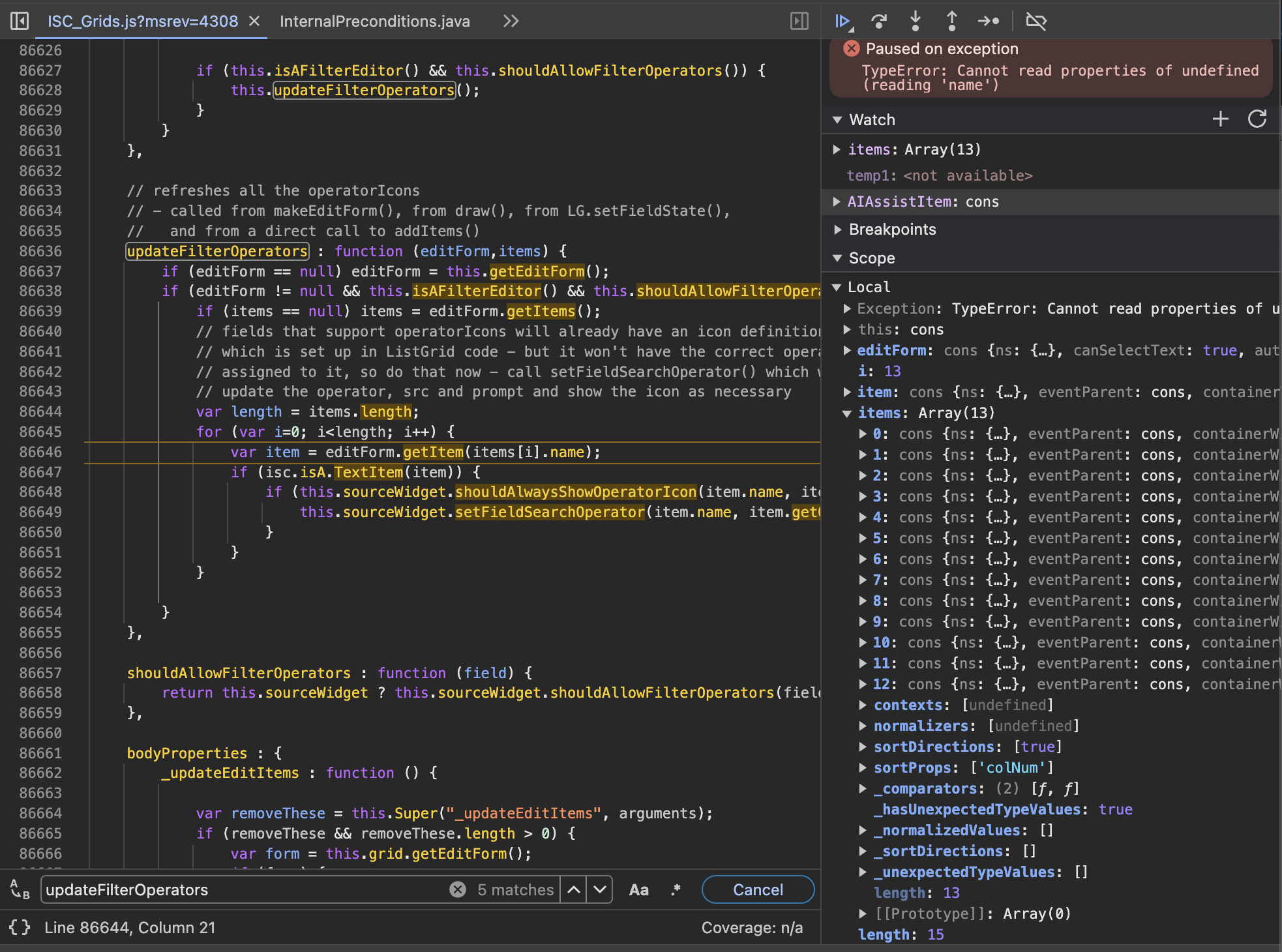
Task: Step into next function call
Action: click(916, 22)
